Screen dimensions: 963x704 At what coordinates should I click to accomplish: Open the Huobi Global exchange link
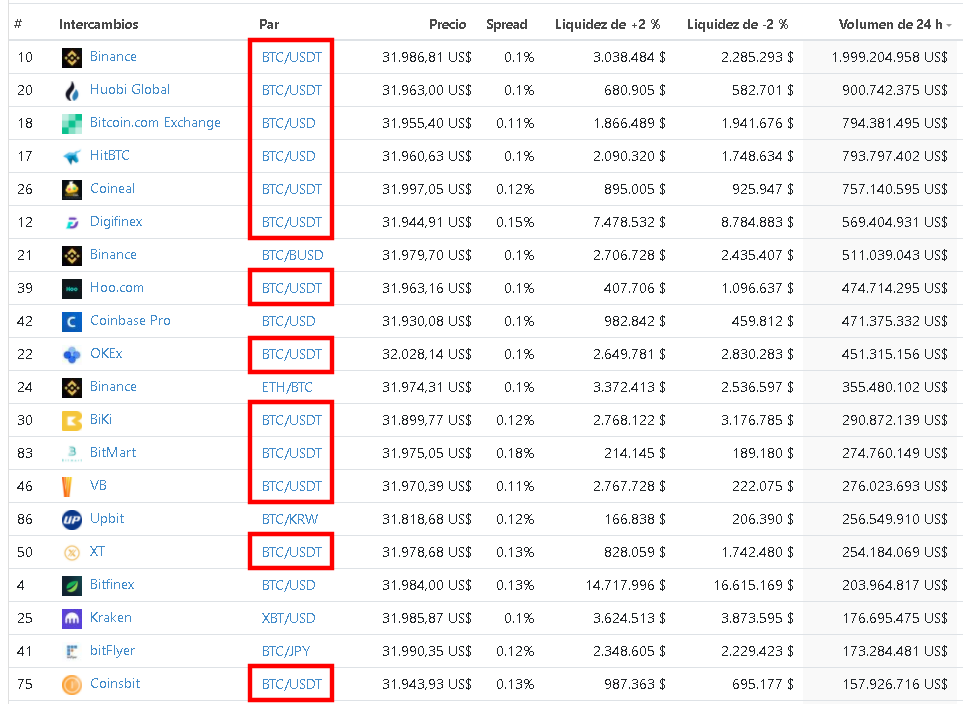click(130, 90)
